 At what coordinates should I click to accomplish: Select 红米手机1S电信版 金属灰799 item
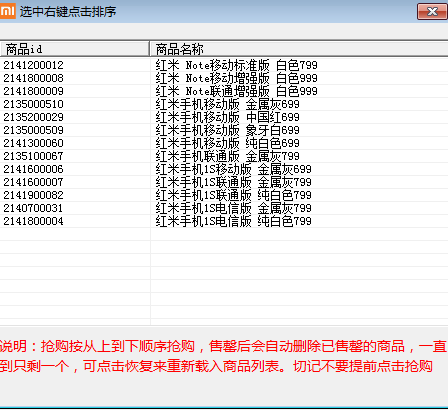[x=233, y=208]
